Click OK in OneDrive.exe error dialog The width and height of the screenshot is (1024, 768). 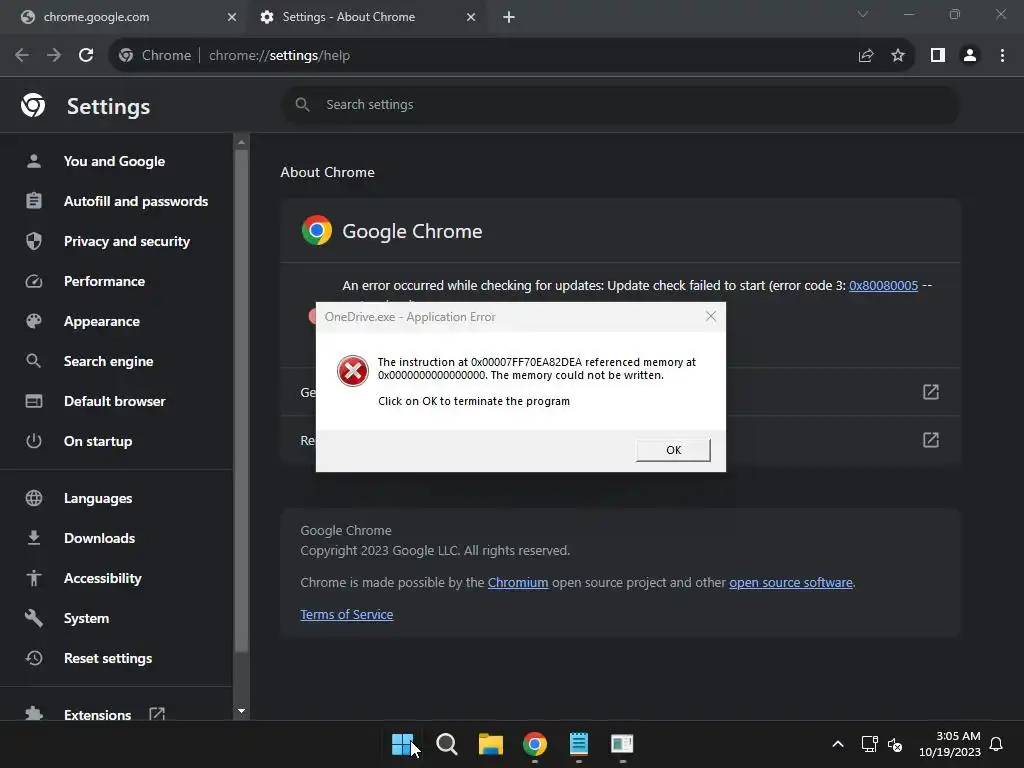[673, 450]
